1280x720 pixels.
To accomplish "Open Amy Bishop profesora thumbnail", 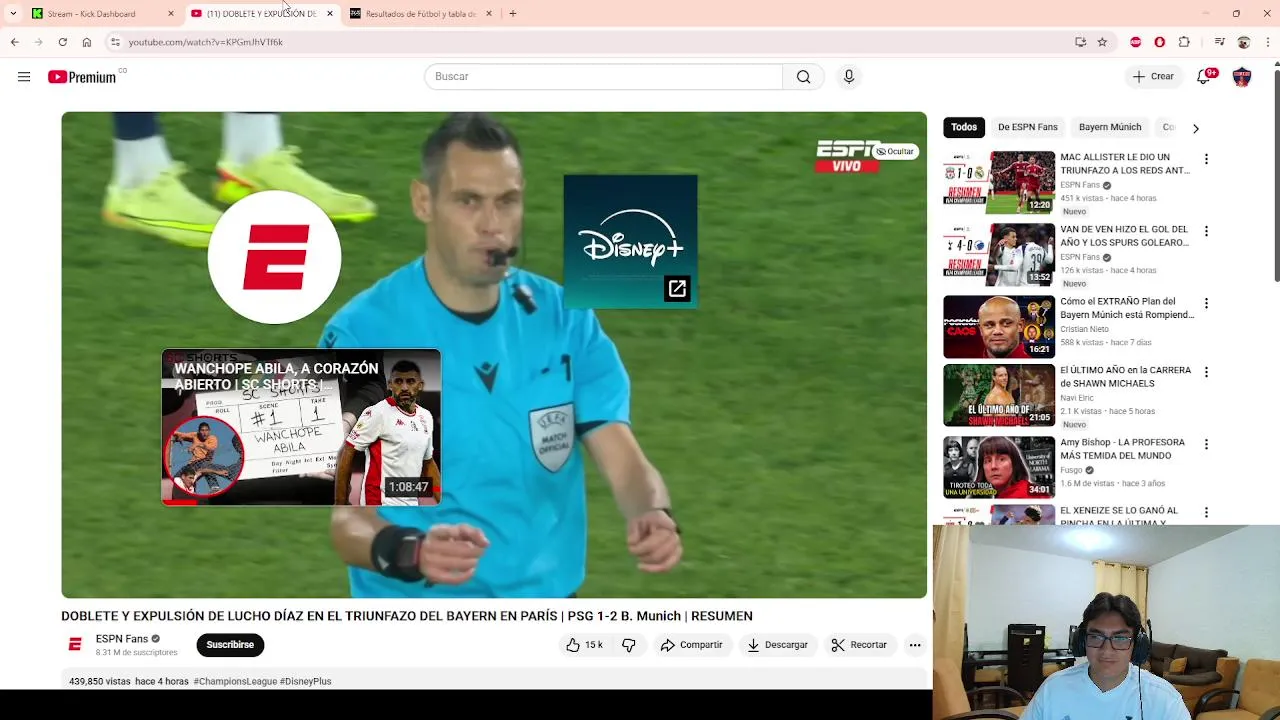I will (x=999, y=467).
